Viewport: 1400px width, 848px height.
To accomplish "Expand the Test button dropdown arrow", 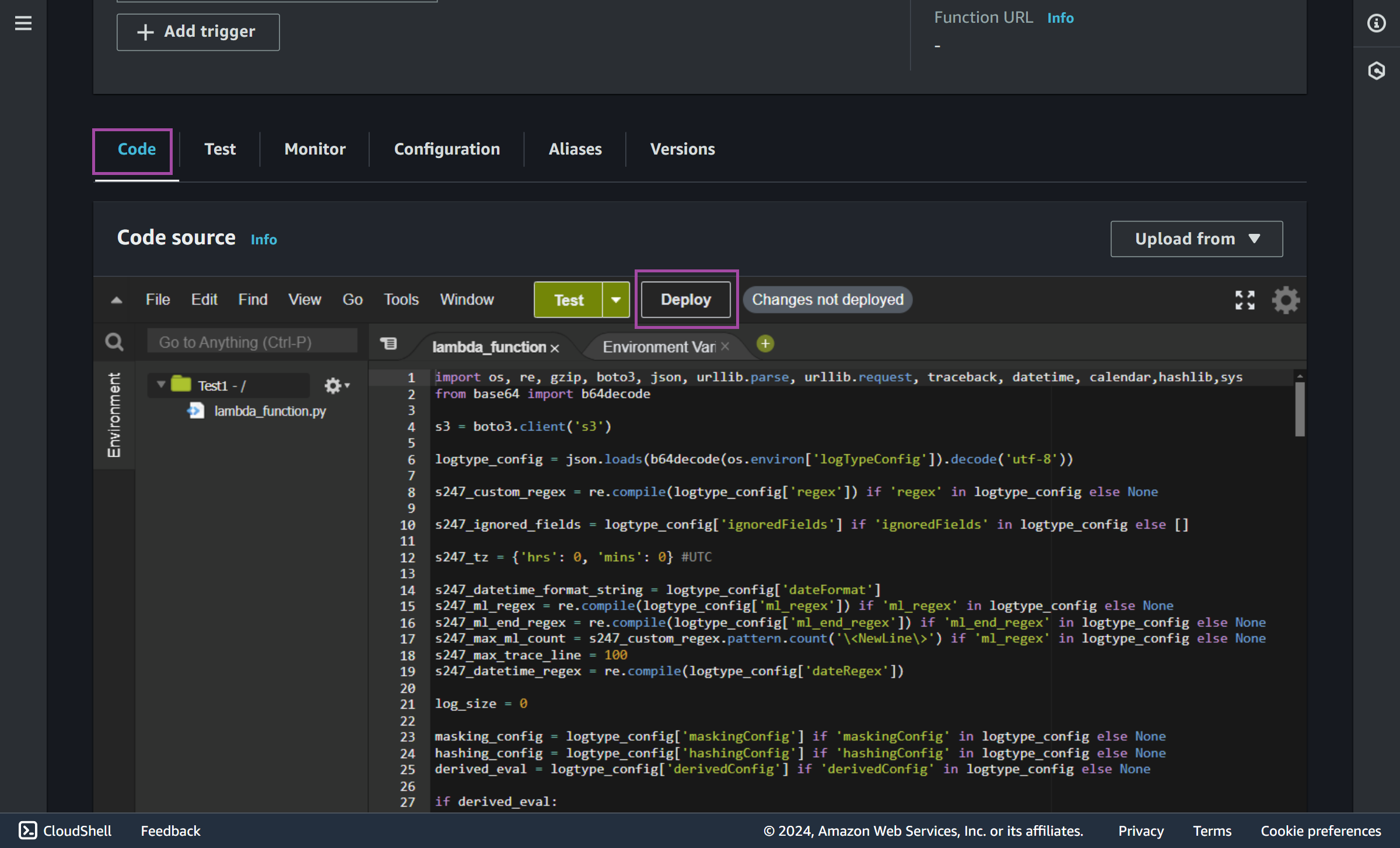I will [x=616, y=299].
